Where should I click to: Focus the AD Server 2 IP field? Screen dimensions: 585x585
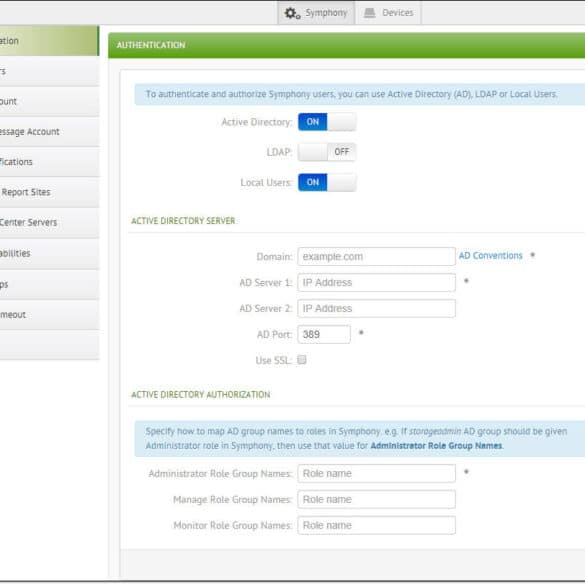[376, 309]
